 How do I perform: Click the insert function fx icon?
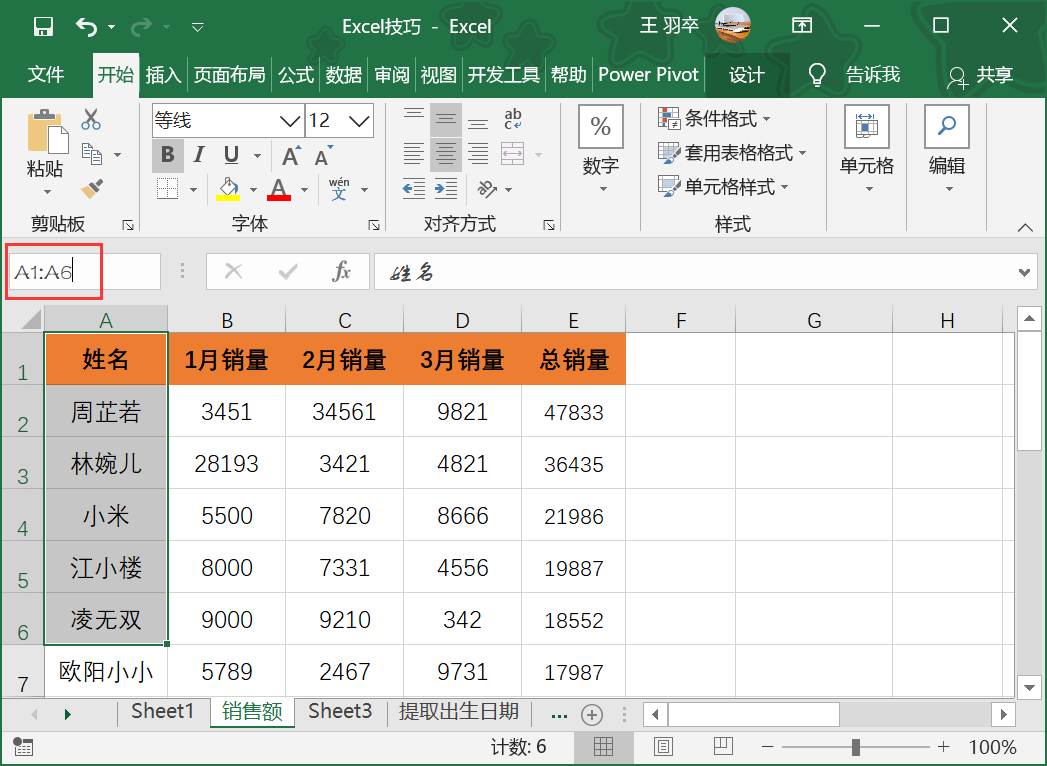click(x=341, y=272)
